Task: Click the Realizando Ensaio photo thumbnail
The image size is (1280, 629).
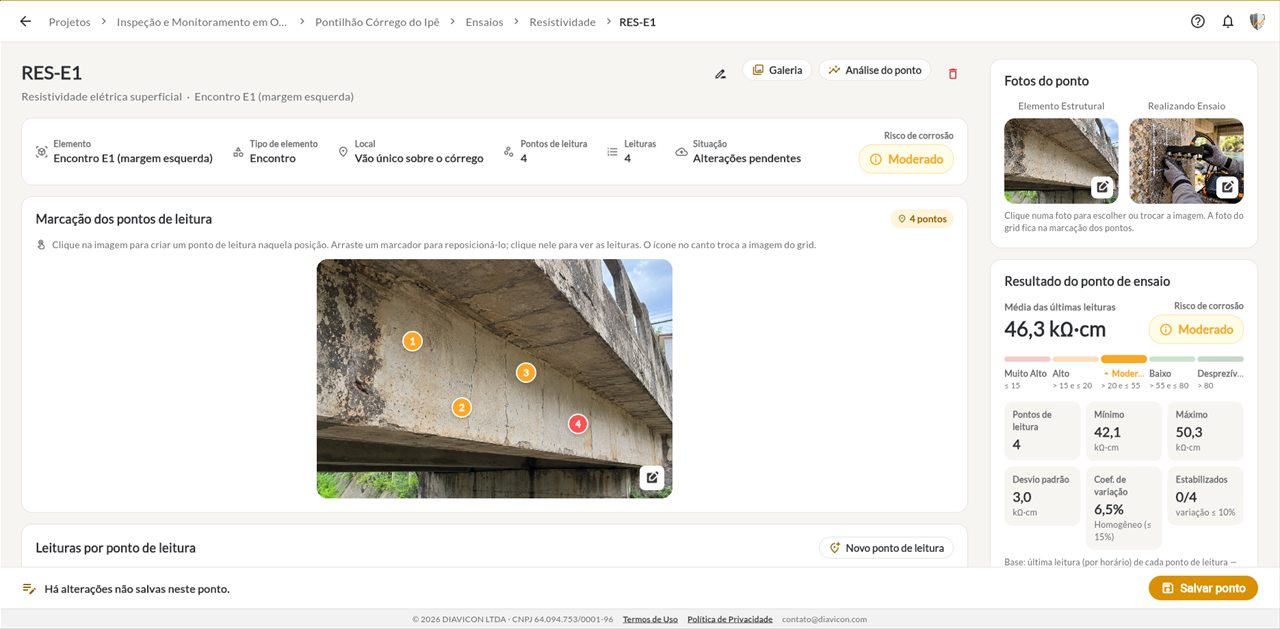Action: pos(1186,161)
